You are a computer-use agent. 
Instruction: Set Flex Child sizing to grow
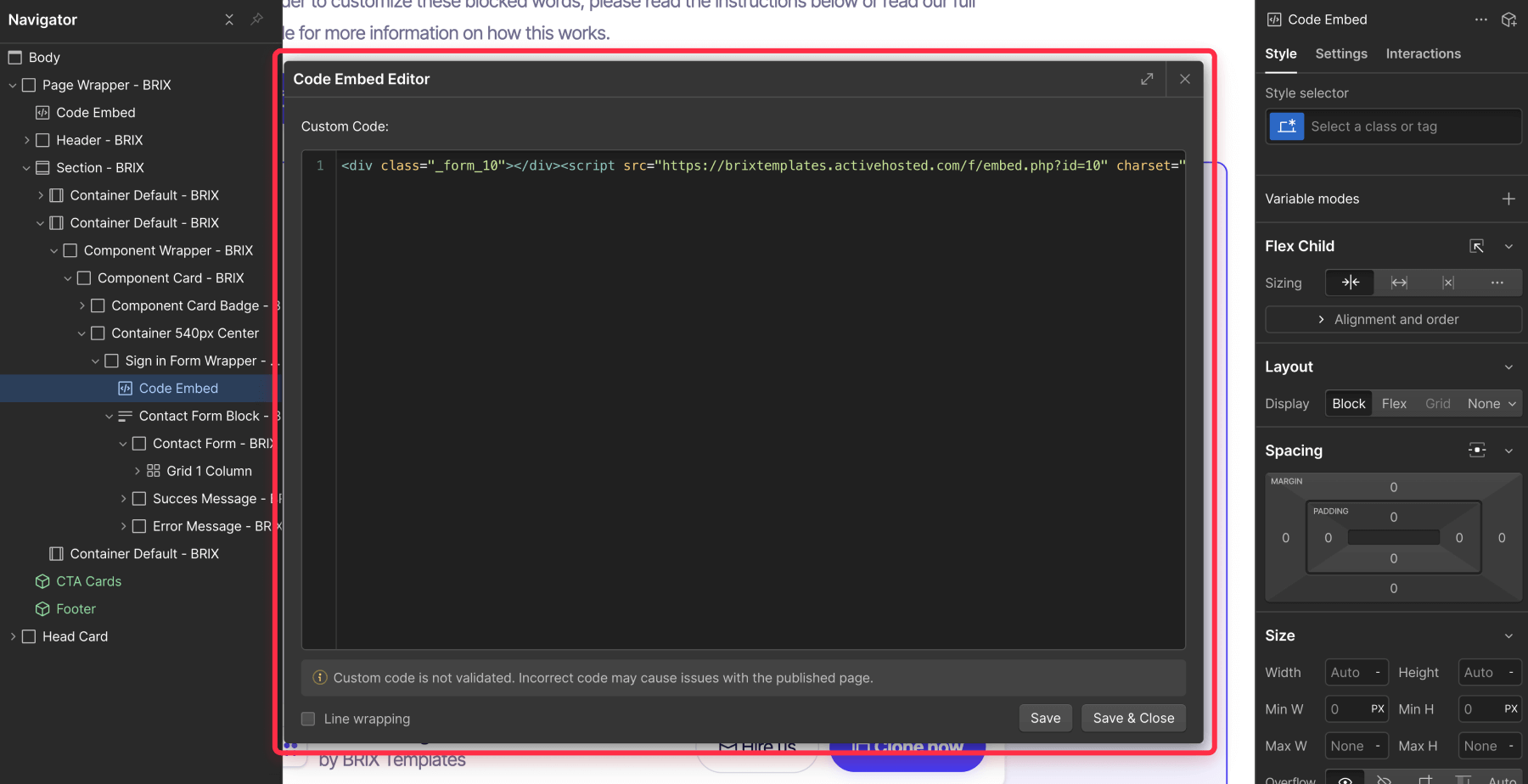point(1399,283)
